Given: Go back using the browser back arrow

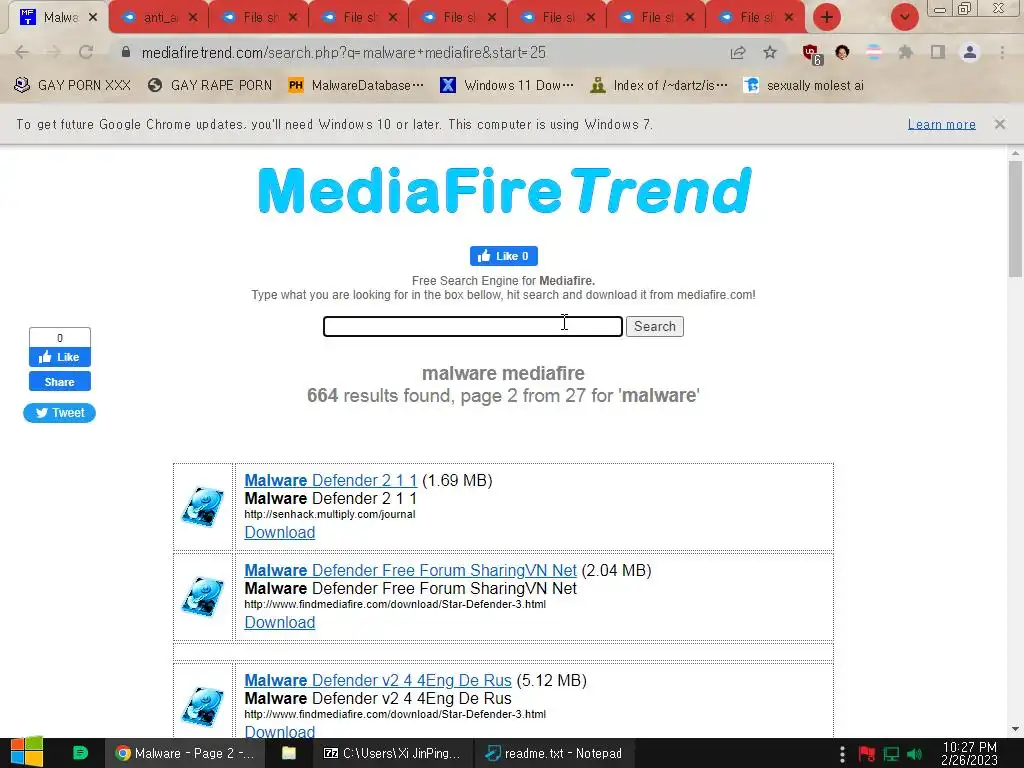Looking at the screenshot, I should click(x=22, y=52).
